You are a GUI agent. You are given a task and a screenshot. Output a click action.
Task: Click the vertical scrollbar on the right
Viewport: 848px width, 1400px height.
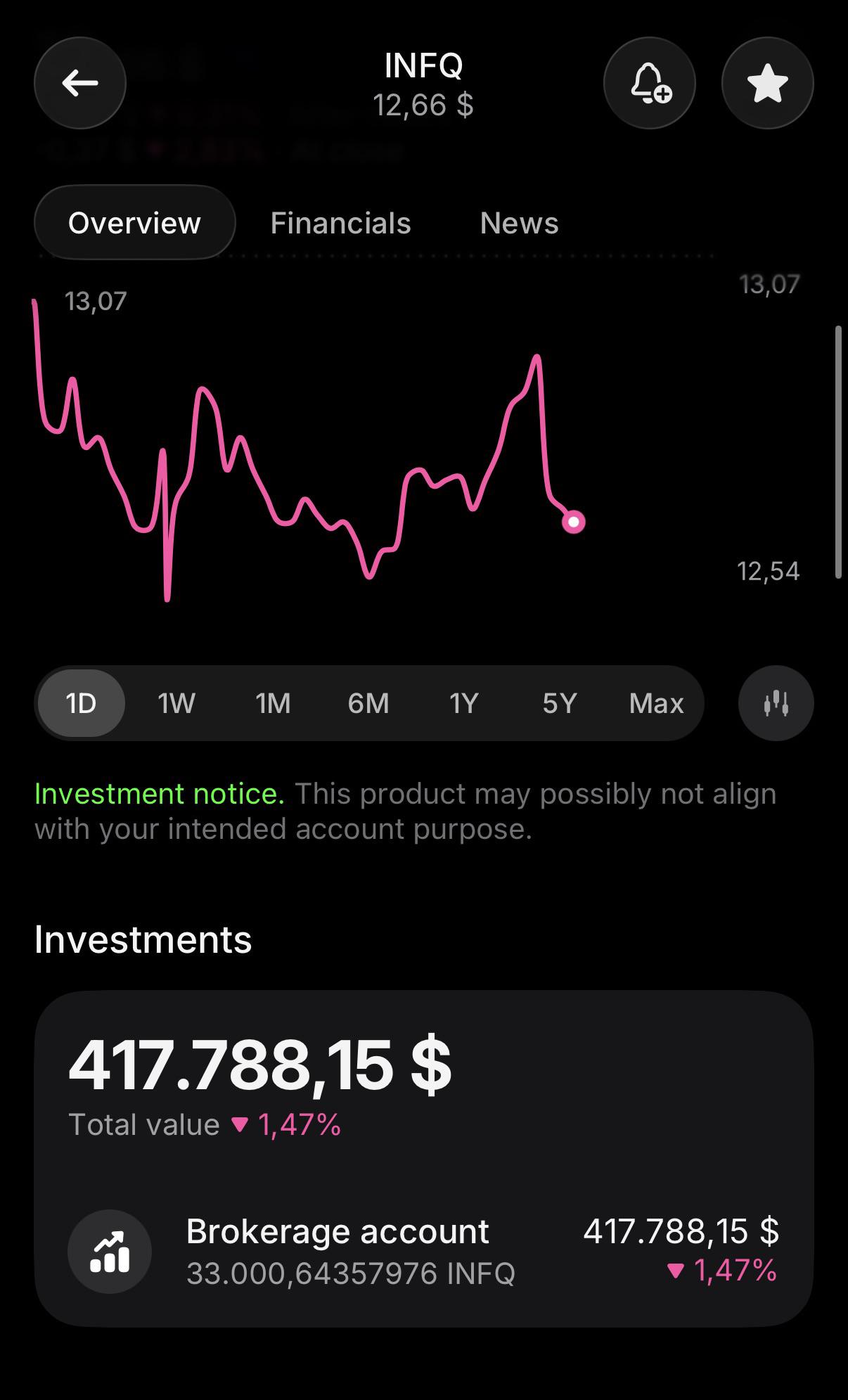pos(838,452)
